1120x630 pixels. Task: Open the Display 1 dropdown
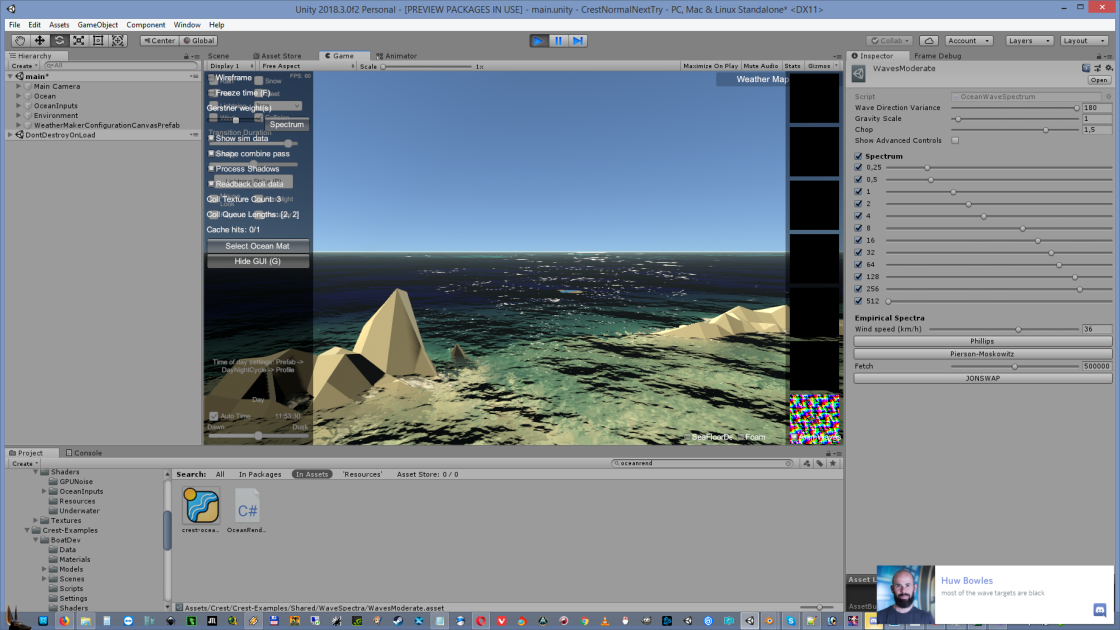tap(230, 66)
